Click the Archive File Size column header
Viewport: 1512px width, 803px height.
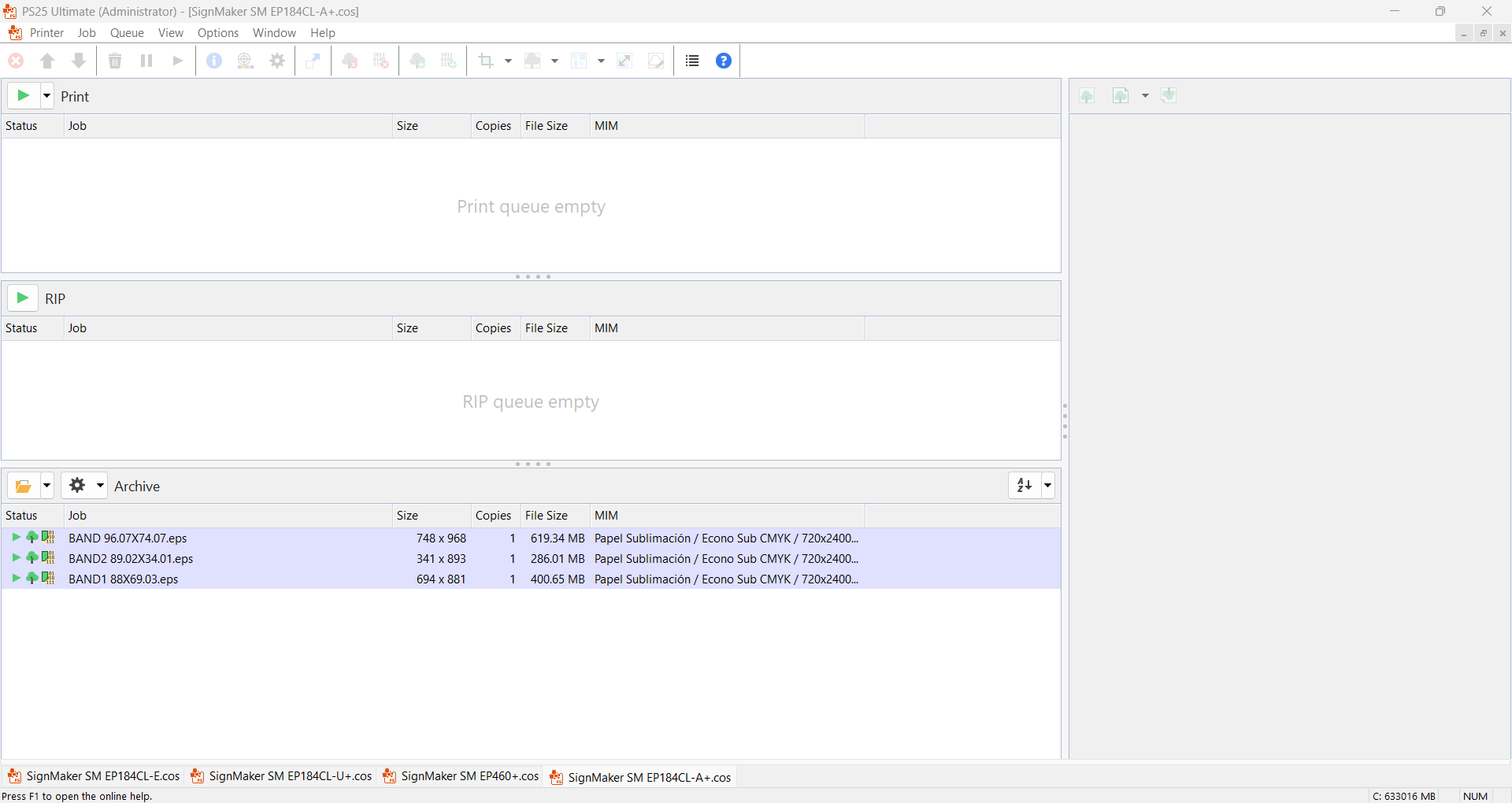tap(555, 516)
